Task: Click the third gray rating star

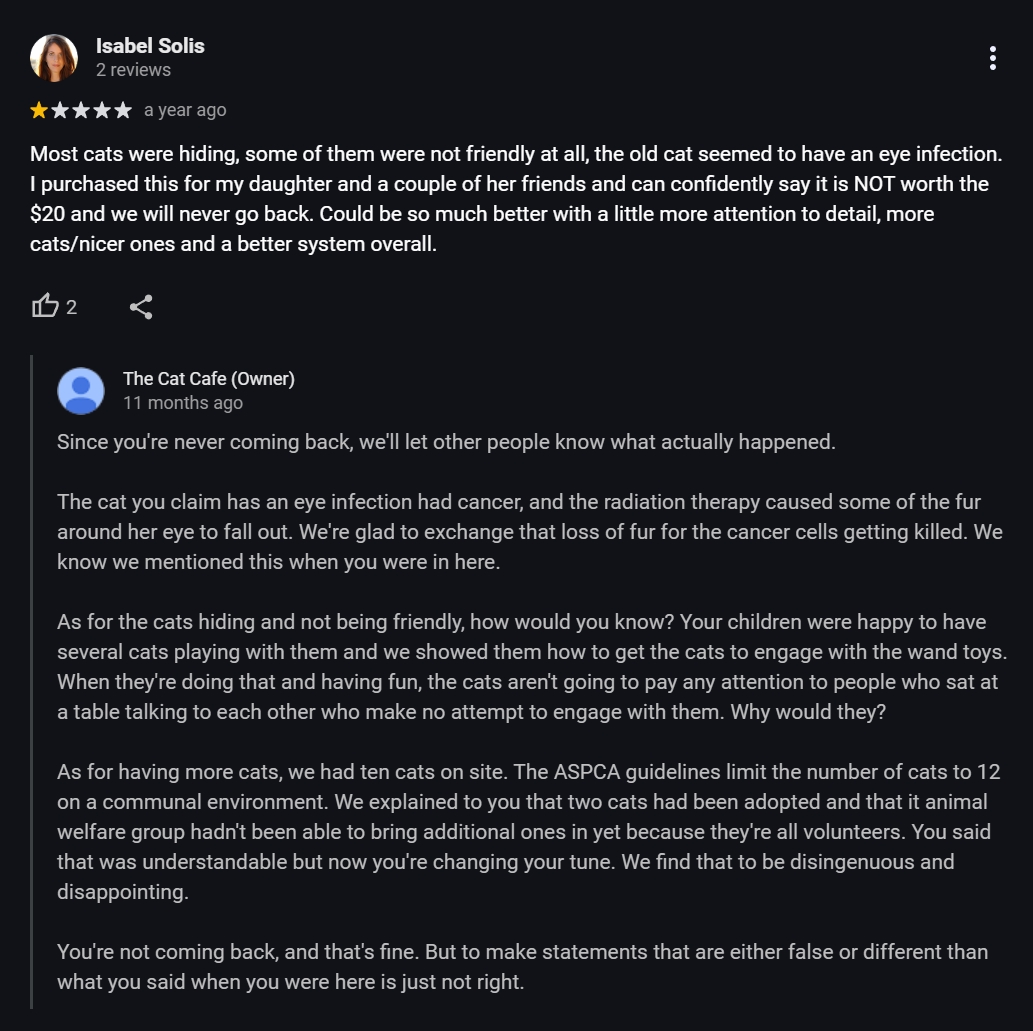Action: [x=81, y=110]
